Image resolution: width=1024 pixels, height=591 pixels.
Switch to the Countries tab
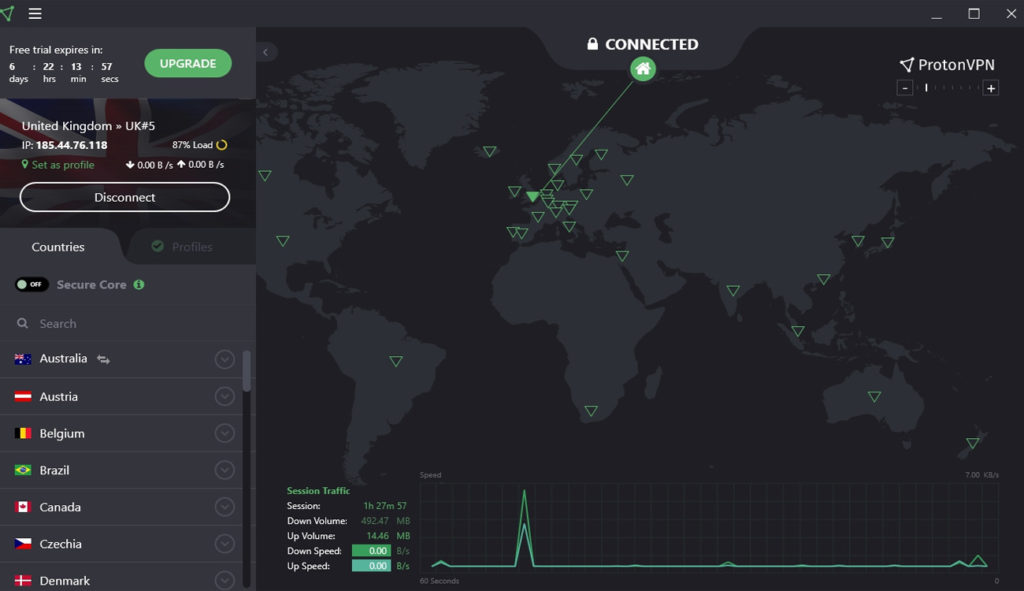coord(58,247)
